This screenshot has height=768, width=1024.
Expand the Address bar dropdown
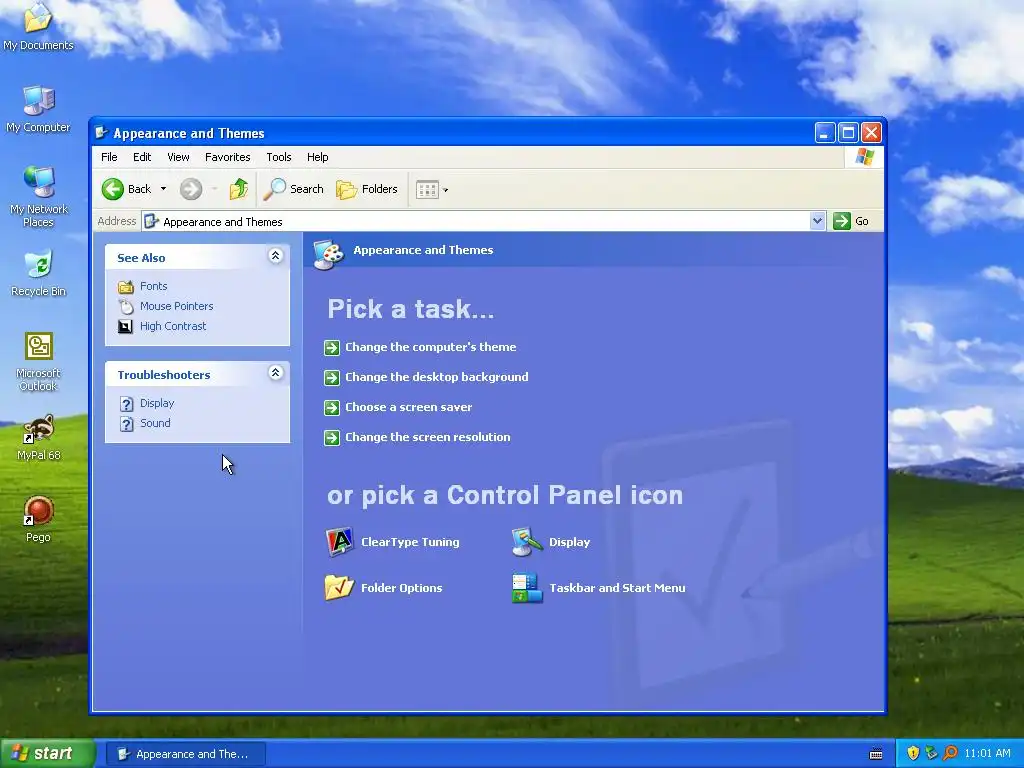(x=817, y=221)
